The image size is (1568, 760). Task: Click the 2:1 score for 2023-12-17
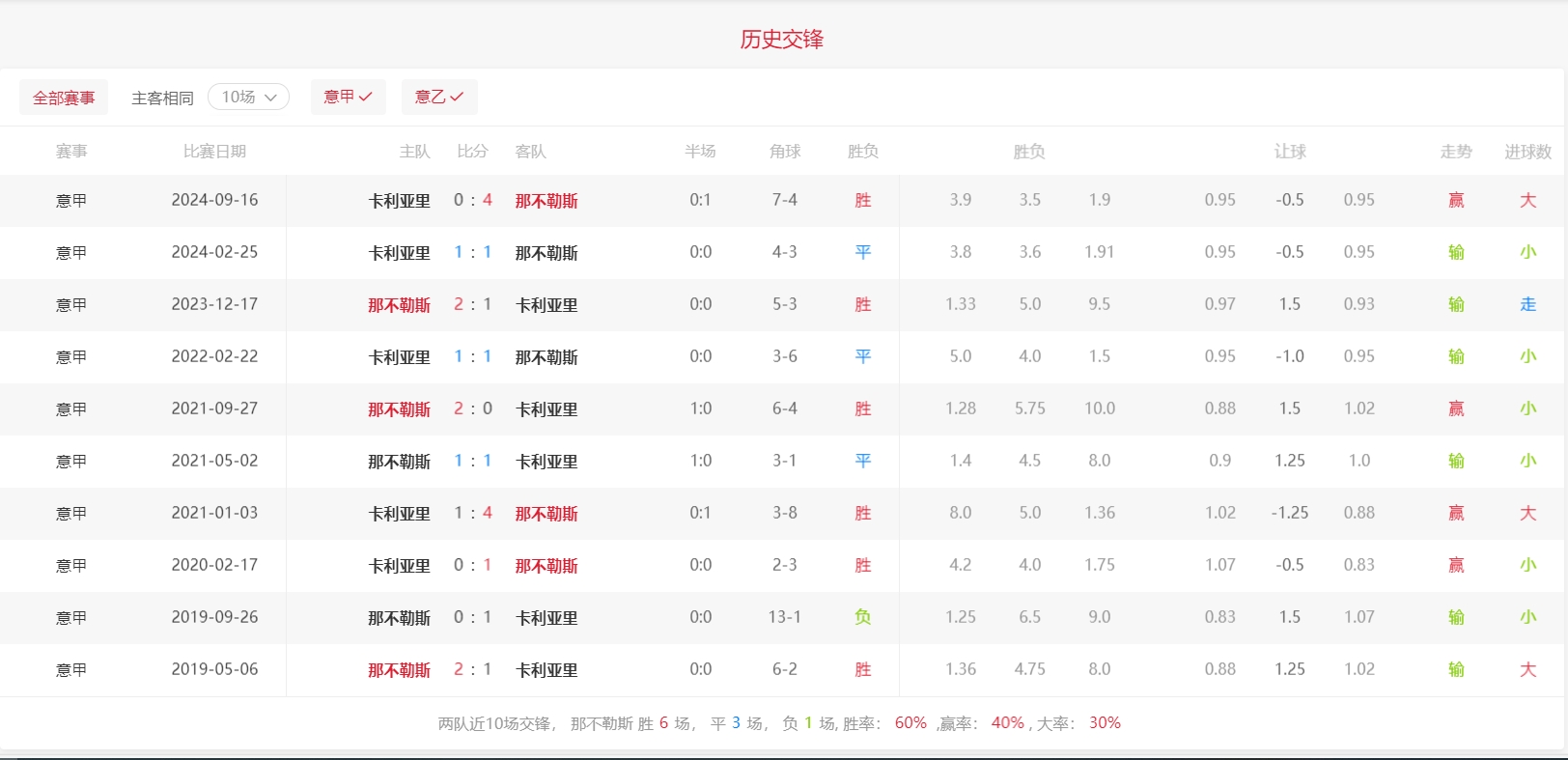[472, 304]
